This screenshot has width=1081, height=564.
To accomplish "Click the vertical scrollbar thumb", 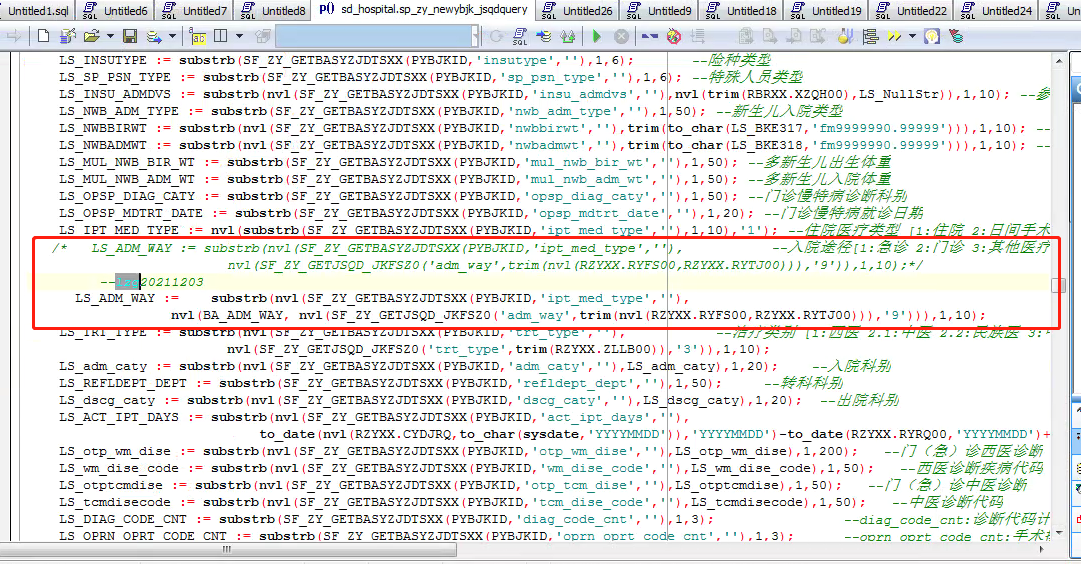I will pos(1059,285).
